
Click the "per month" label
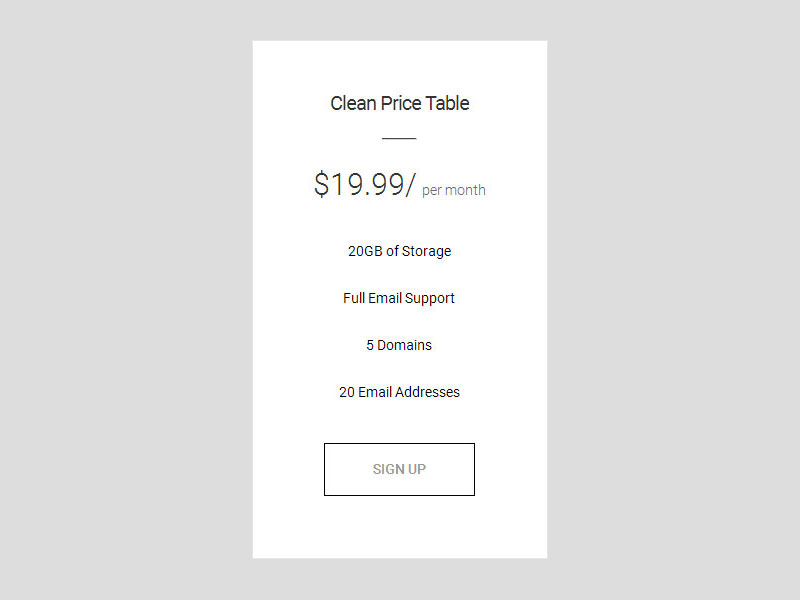(x=453, y=190)
